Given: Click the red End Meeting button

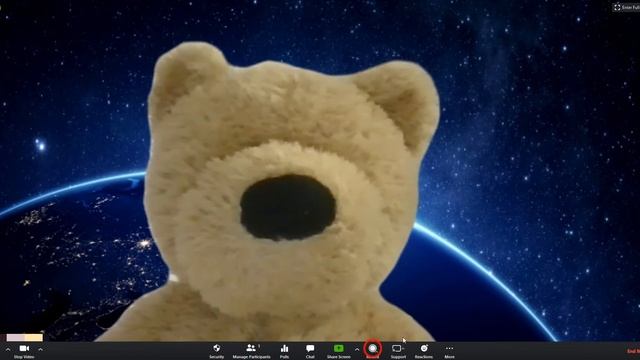Looking at the screenshot, I should [633, 351].
